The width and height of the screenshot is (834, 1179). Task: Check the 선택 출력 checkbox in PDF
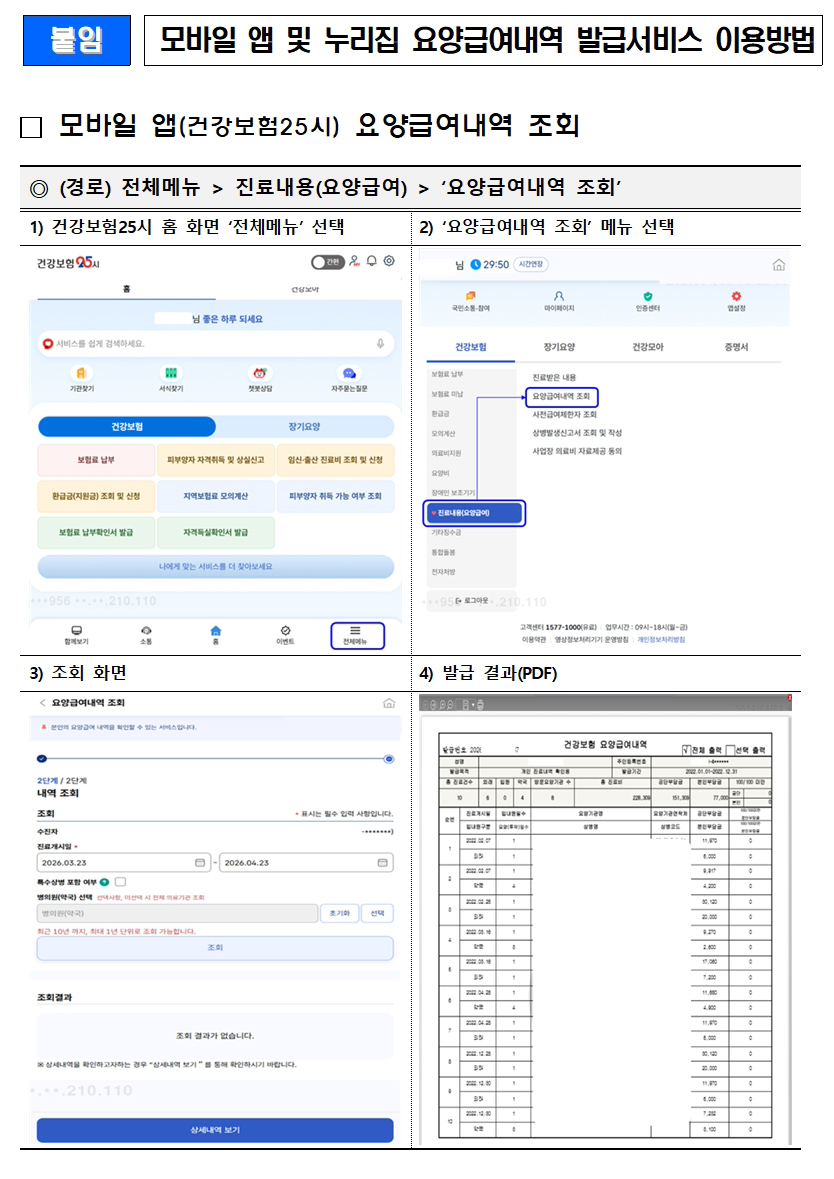(730, 750)
